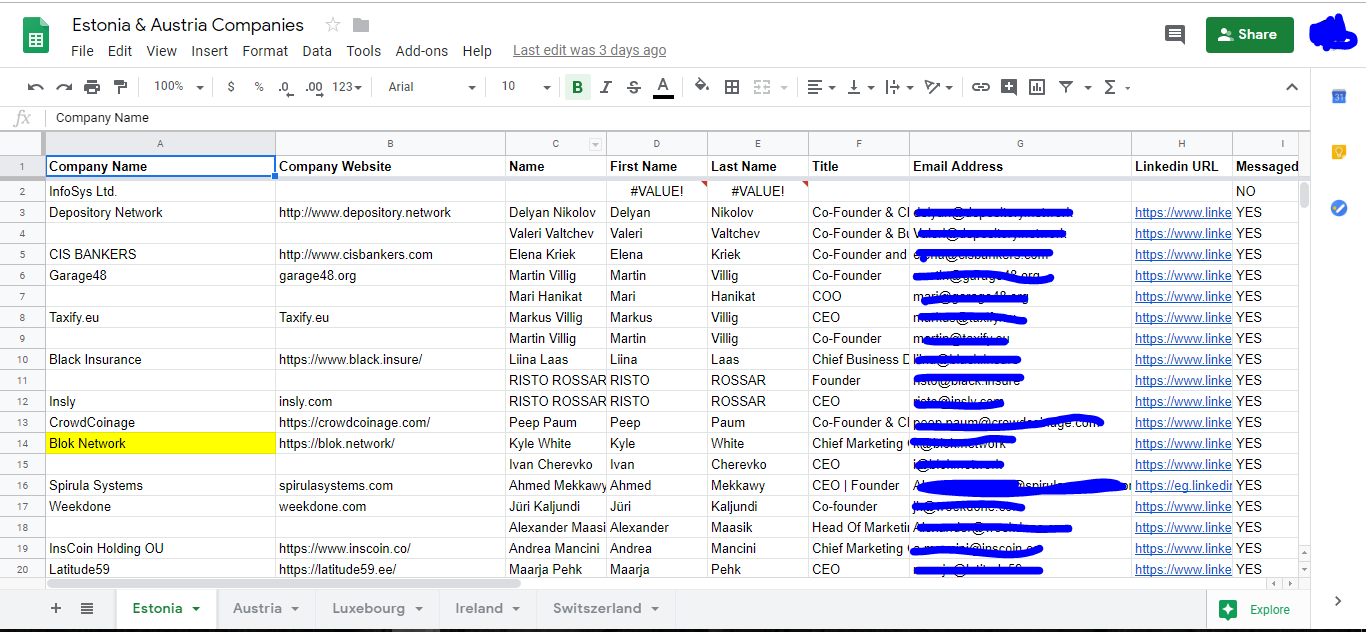This screenshot has height=632, width=1366.
Task: Open text wrapping dropdown
Action: [x=899, y=87]
